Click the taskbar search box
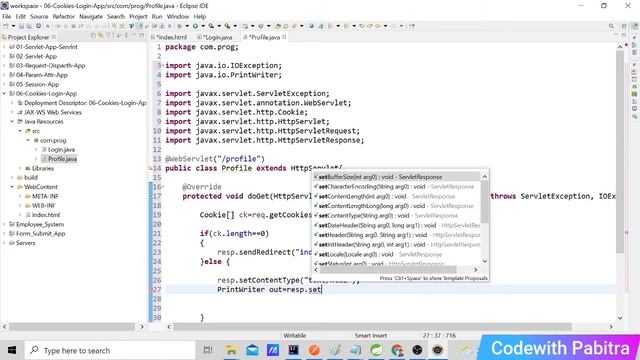Image resolution: width=640 pixels, height=360 pixels. coord(110,350)
